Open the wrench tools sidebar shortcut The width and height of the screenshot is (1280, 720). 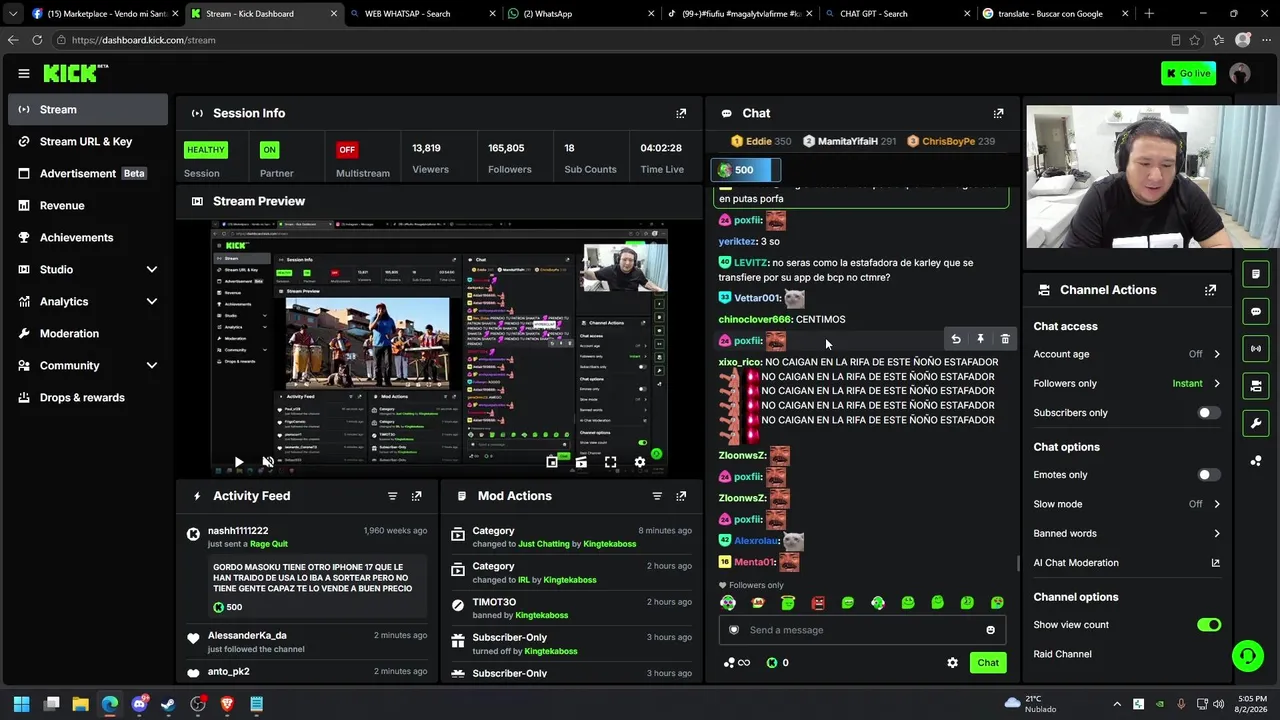pos(1256,423)
